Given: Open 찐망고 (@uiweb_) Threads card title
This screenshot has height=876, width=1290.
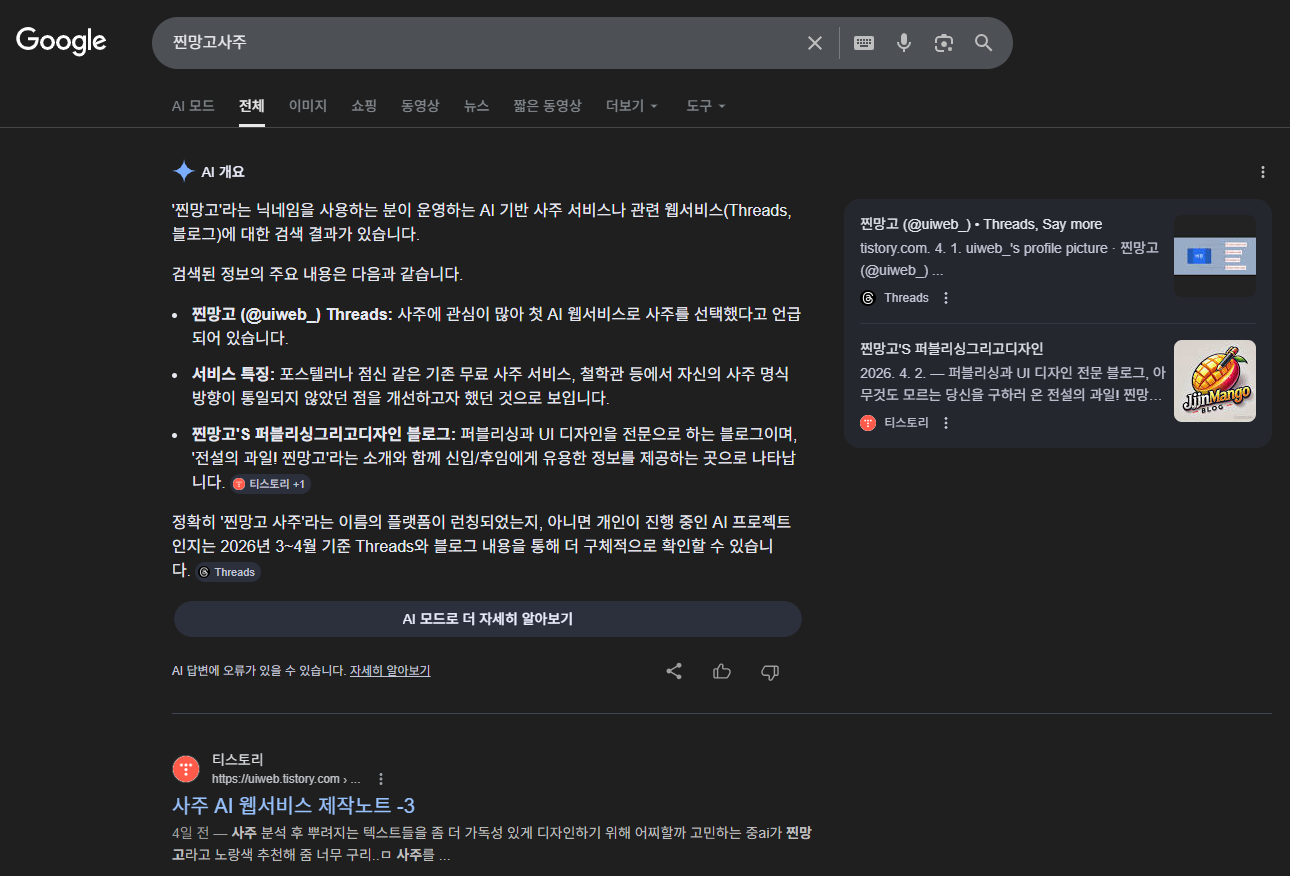Looking at the screenshot, I should (x=981, y=224).
